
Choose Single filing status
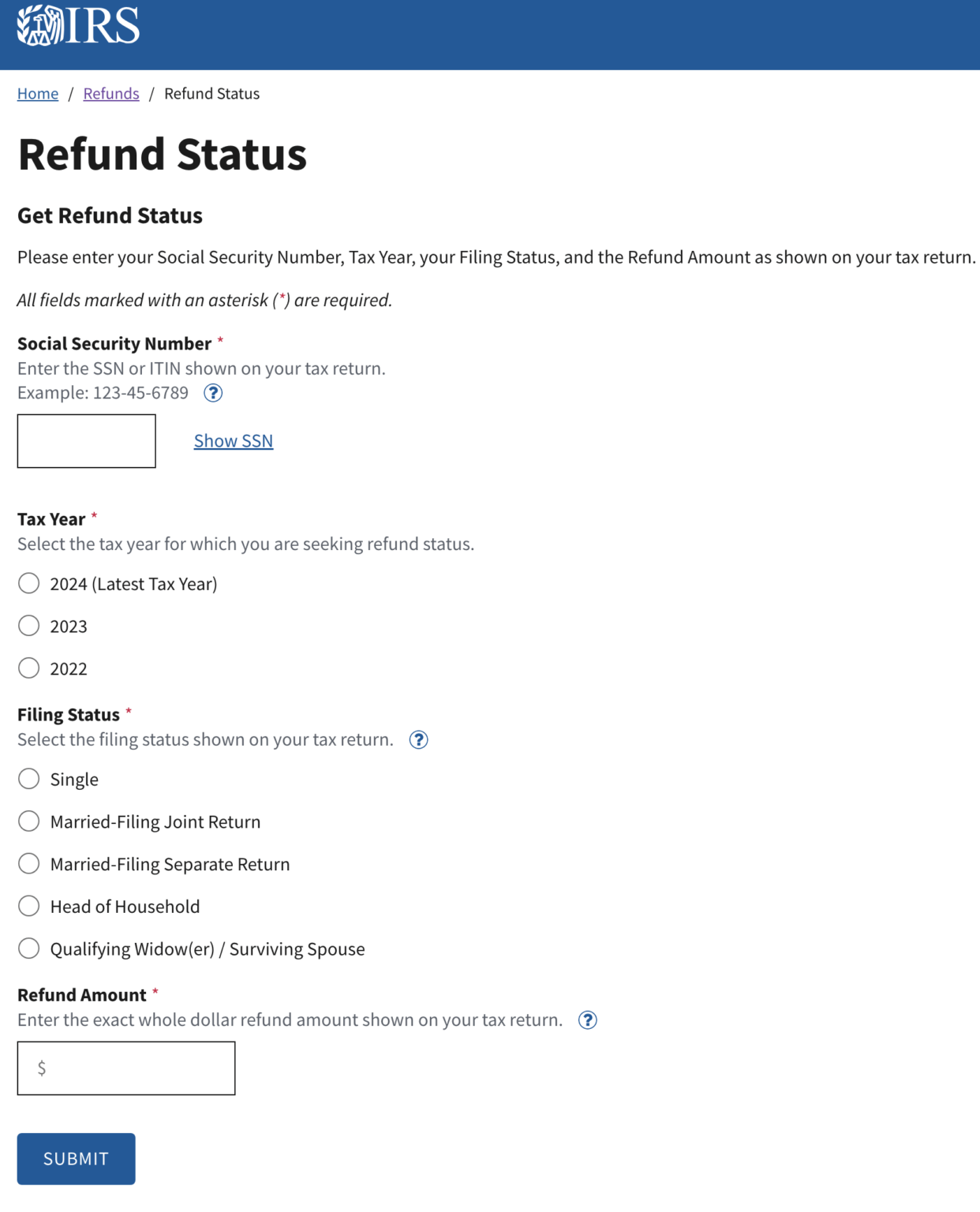point(28,779)
